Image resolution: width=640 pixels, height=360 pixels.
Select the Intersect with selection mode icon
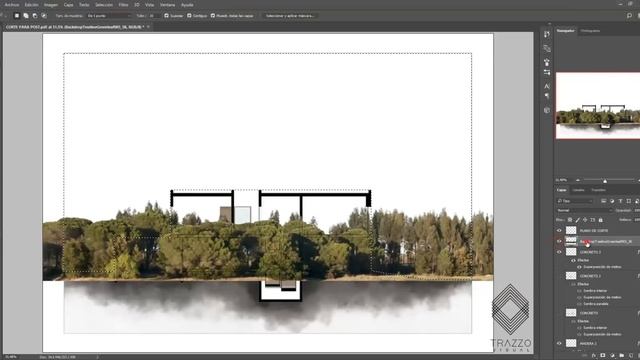(x=44, y=16)
